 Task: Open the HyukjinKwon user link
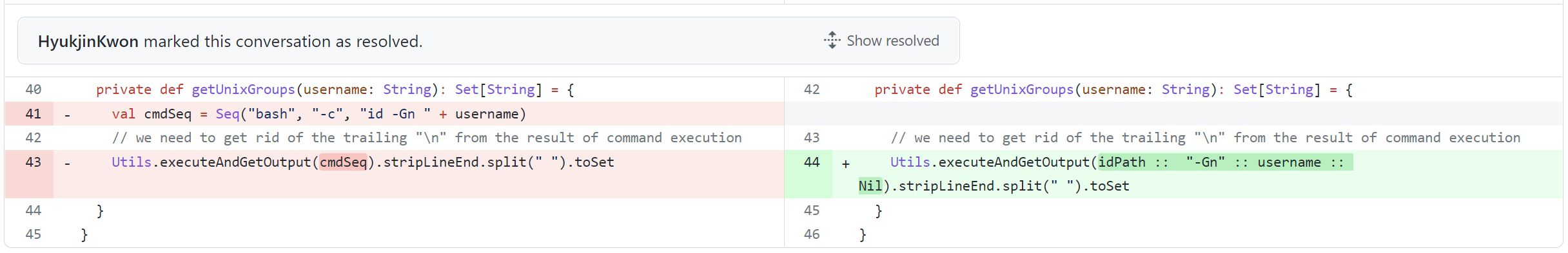tap(88, 41)
